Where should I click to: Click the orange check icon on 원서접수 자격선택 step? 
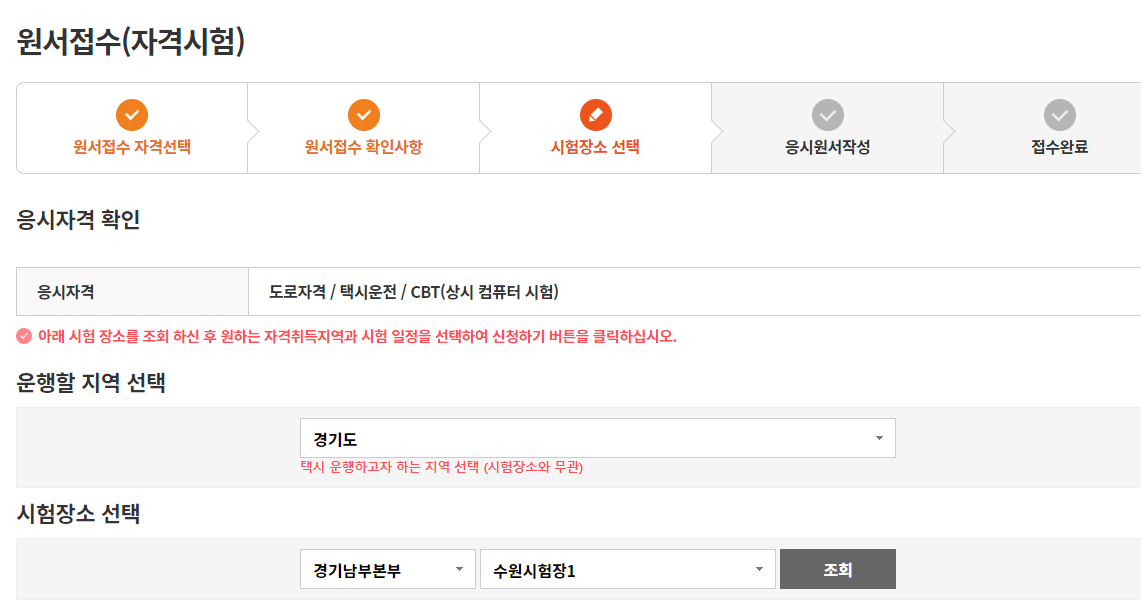(x=131, y=114)
